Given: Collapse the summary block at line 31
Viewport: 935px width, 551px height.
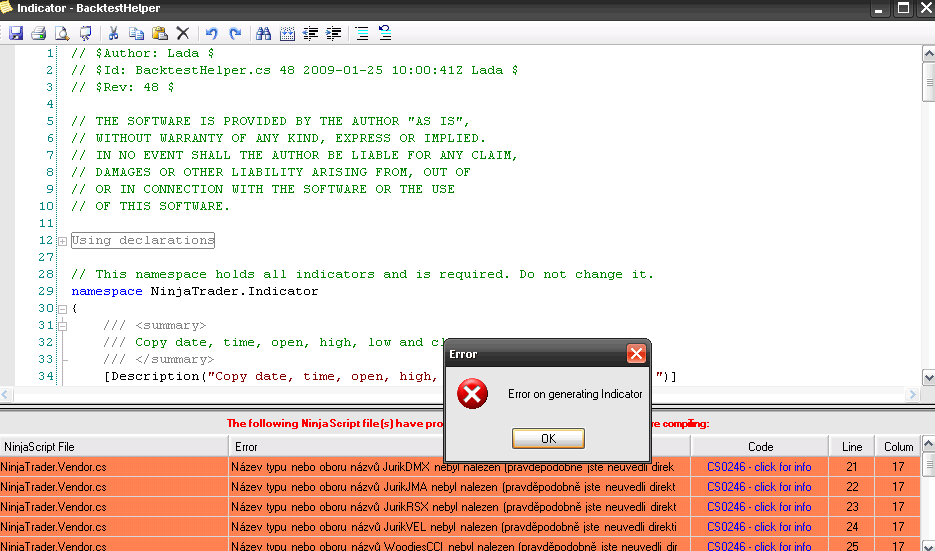Looking at the screenshot, I should [x=63, y=326].
